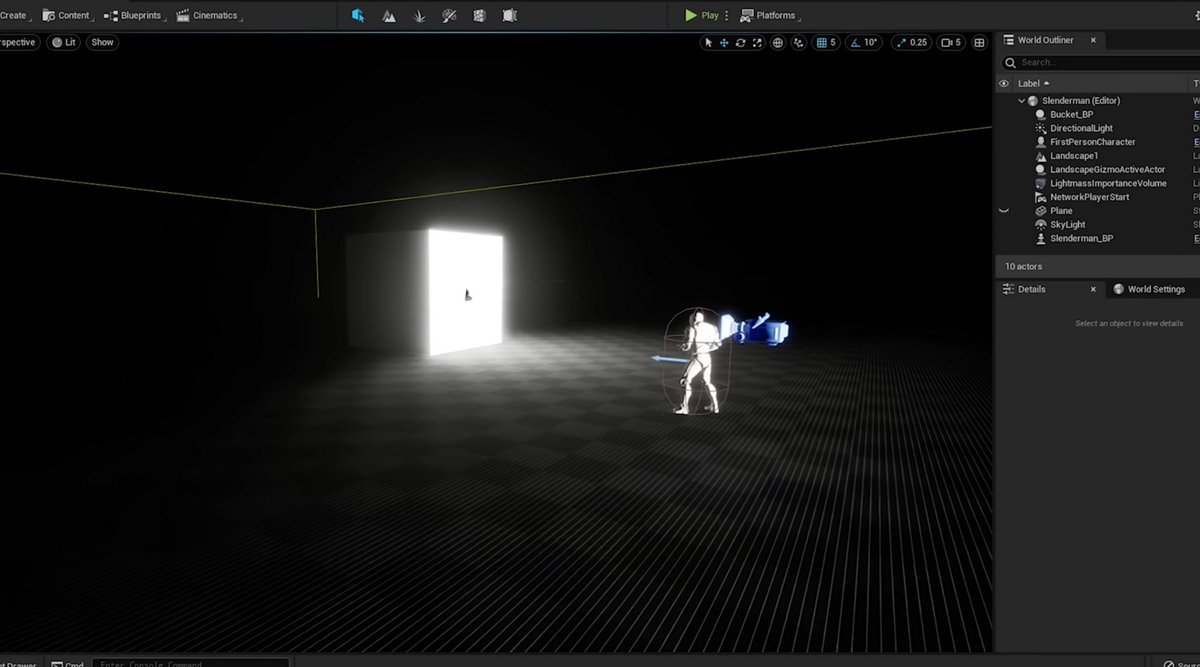
Task: Activate the Select mode icon in toolbar
Action: [358, 15]
